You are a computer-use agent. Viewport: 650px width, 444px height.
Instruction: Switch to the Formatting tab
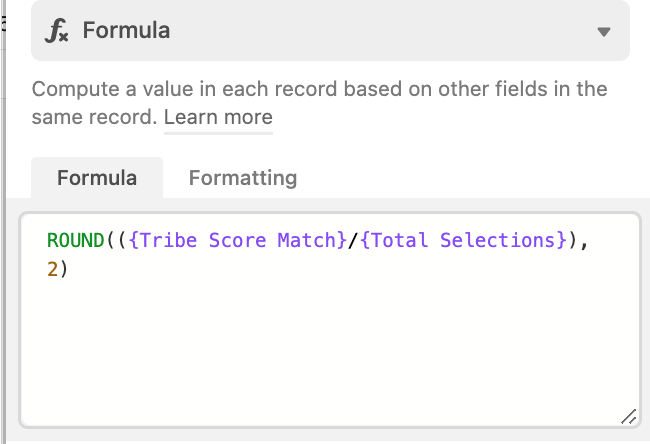(243, 178)
